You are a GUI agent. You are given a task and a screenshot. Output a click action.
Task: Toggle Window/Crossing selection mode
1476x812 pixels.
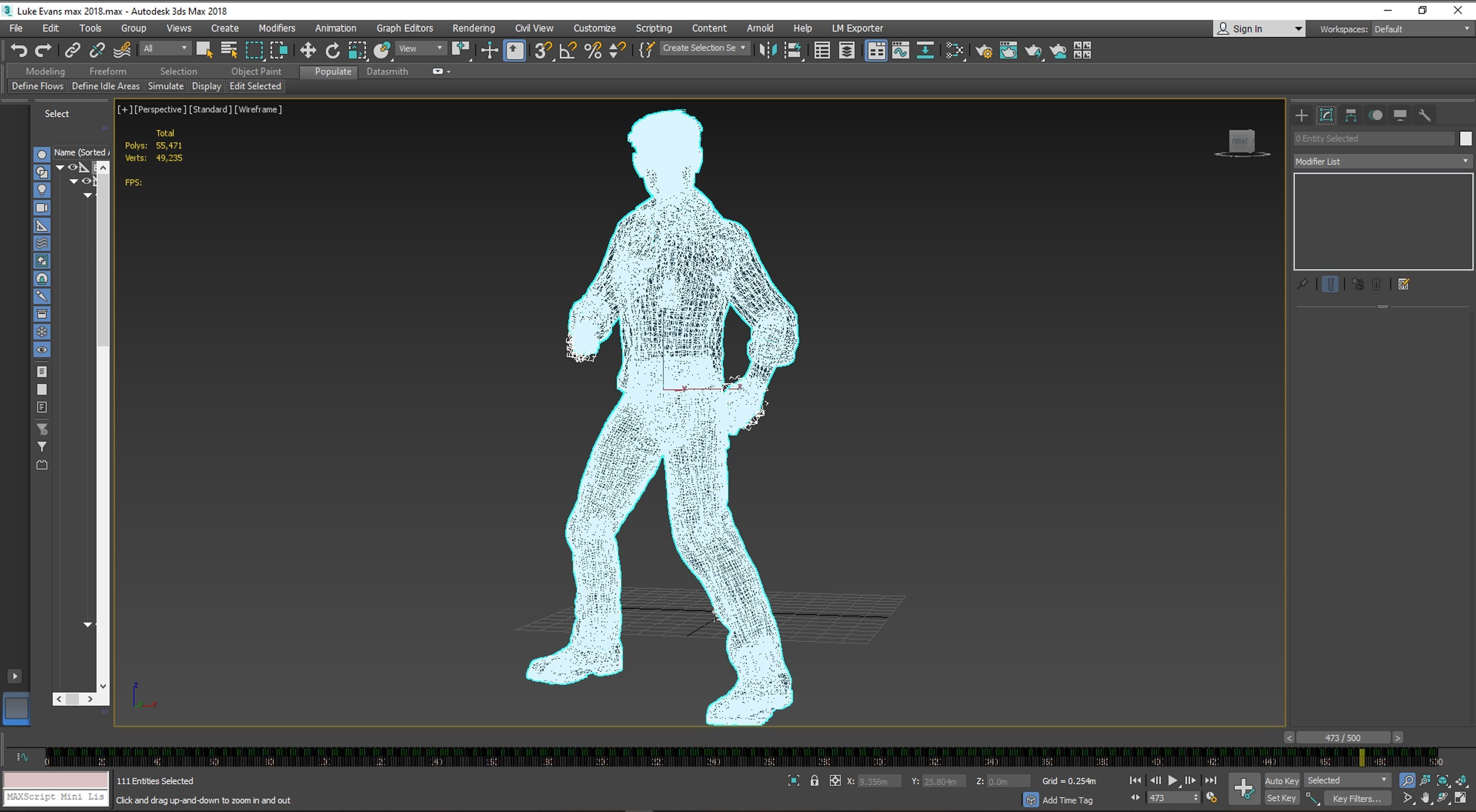pyautogui.click(x=279, y=50)
